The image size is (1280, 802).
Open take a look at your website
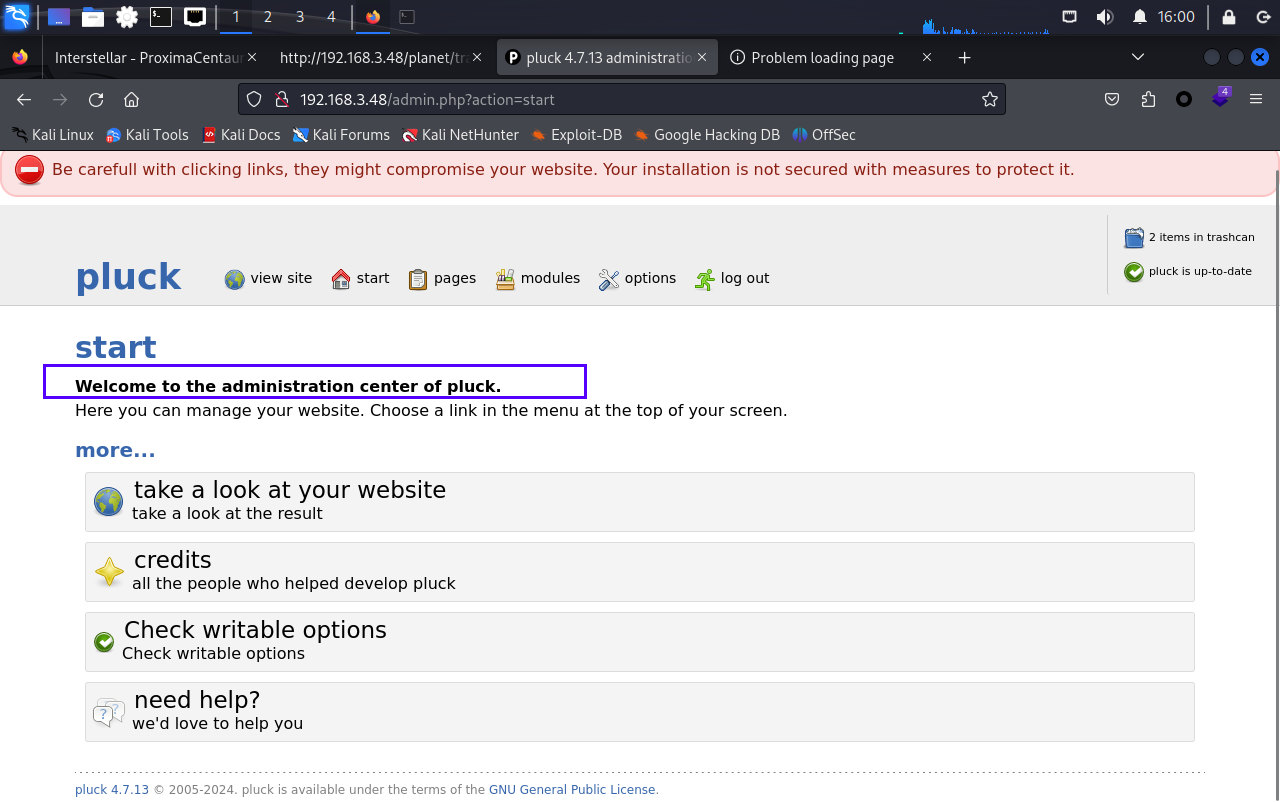tap(640, 502)
